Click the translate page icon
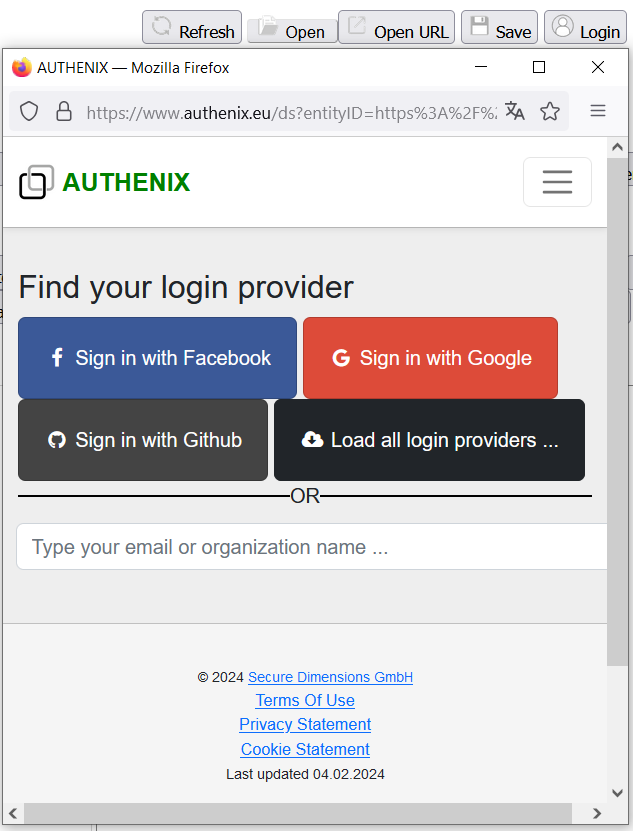 pos(515,111)
